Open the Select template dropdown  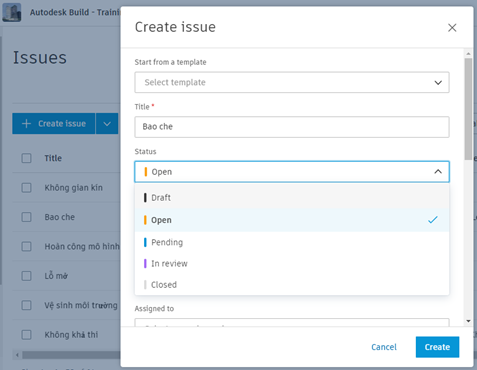point(292,82)
